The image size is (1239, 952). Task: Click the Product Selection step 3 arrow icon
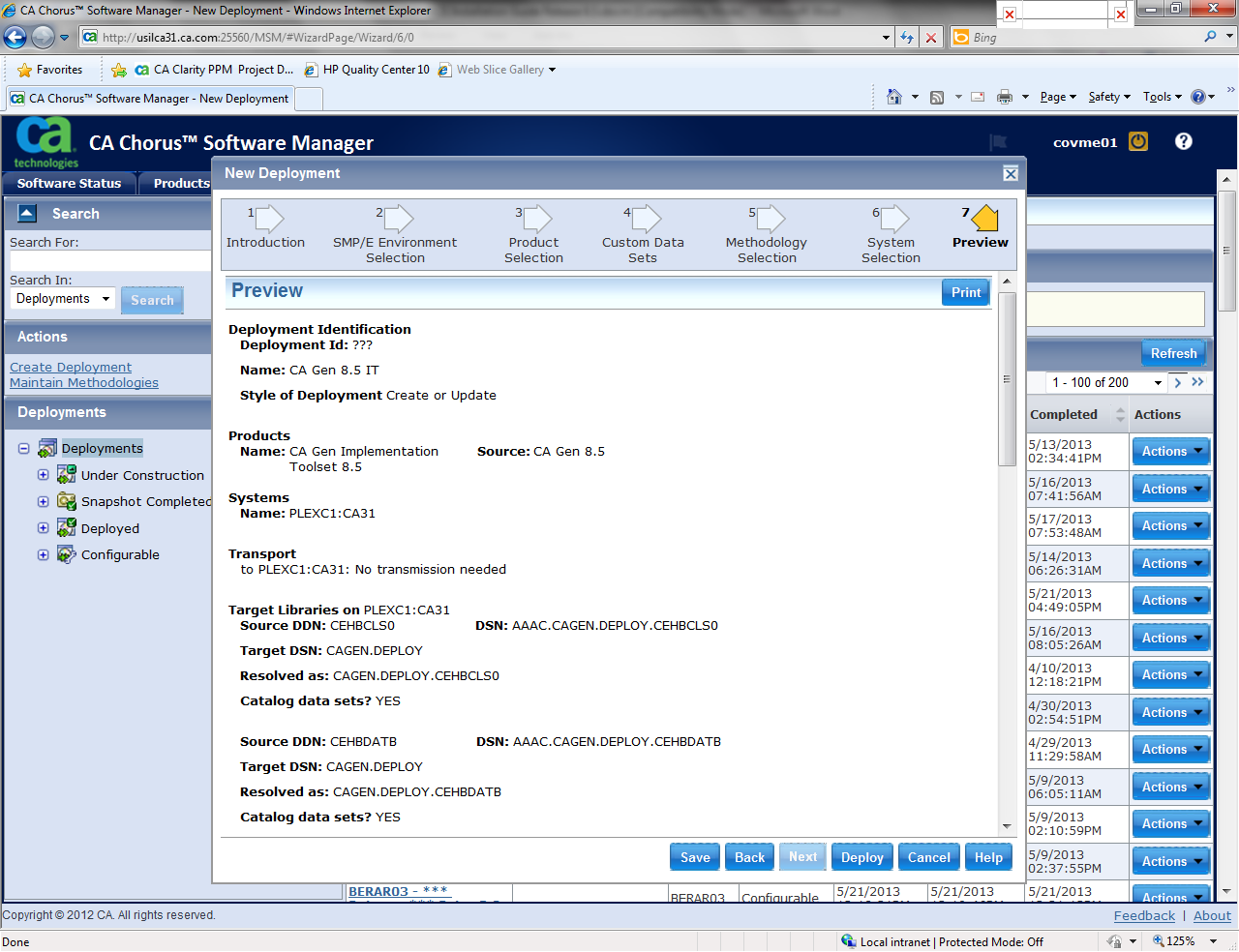[x=536, y=218]
